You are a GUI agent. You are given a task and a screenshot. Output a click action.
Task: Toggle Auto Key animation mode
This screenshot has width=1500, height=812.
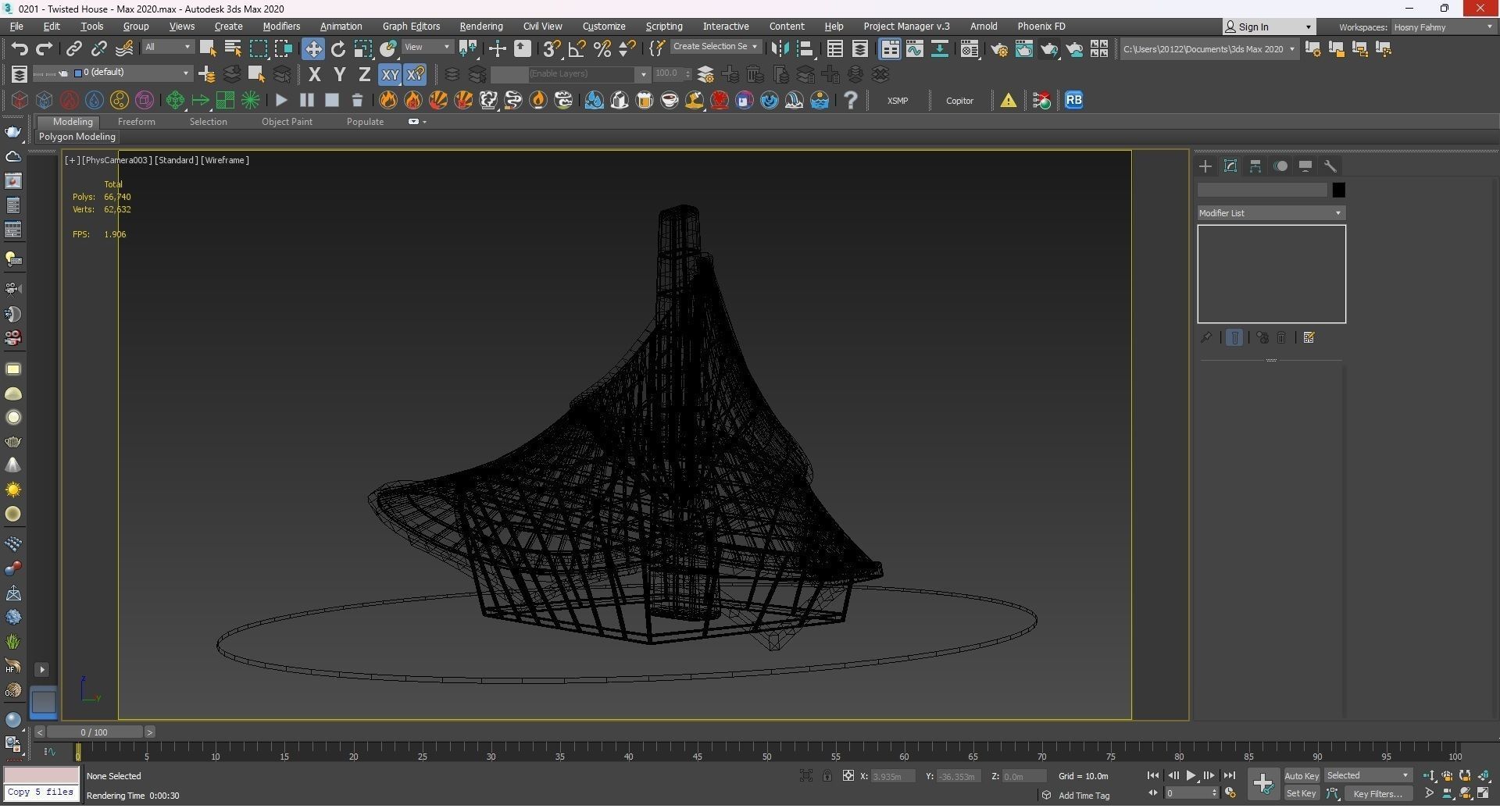tap(1302, 775)
